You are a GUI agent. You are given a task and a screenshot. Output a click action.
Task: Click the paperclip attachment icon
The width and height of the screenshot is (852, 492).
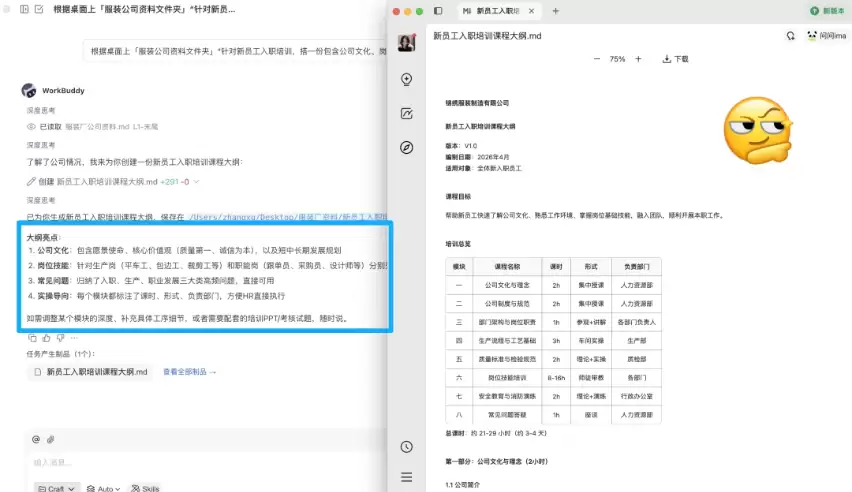pyautogui.click(x=51, y=439)
